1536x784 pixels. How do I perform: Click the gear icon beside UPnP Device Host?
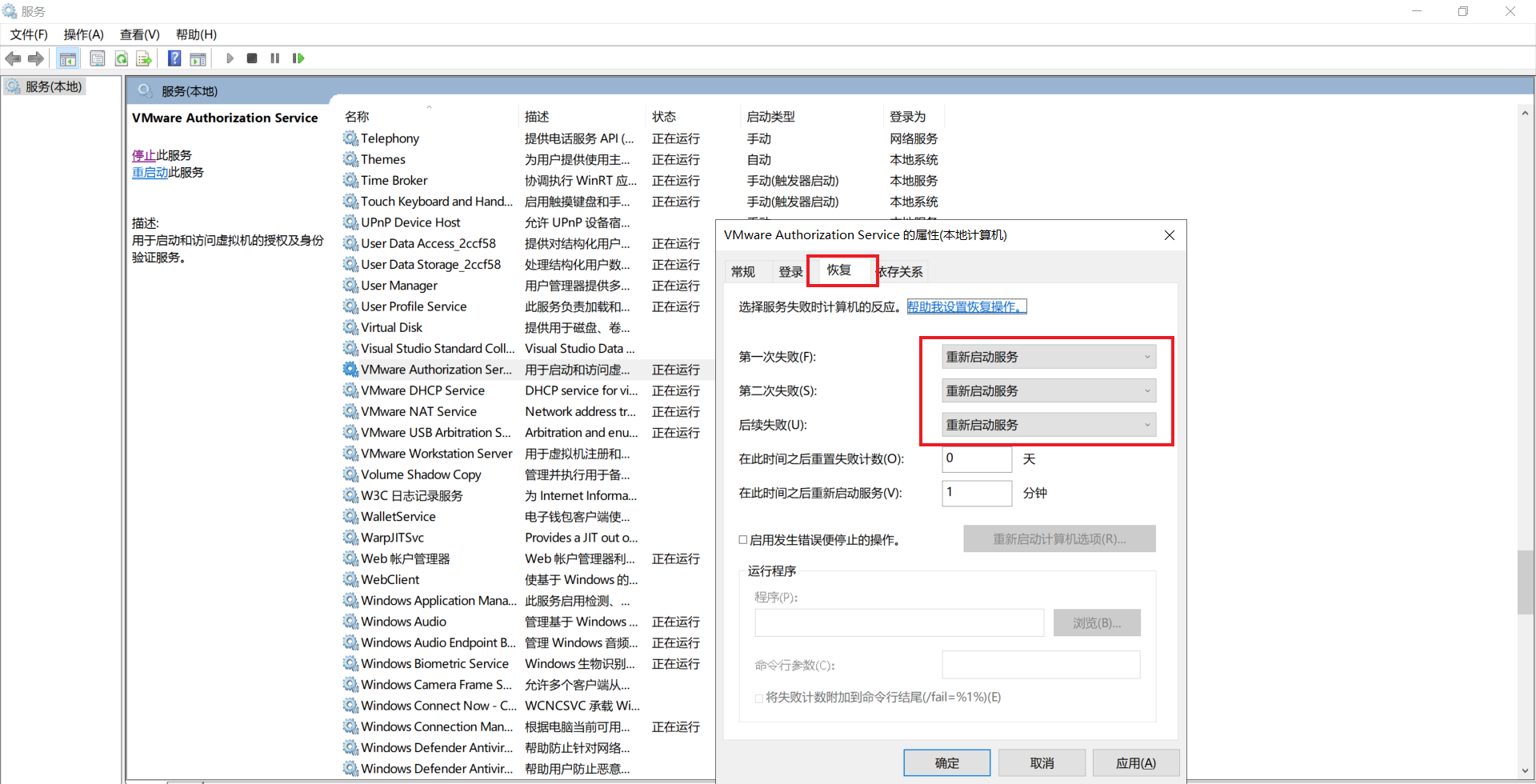[x=350, y=222]
